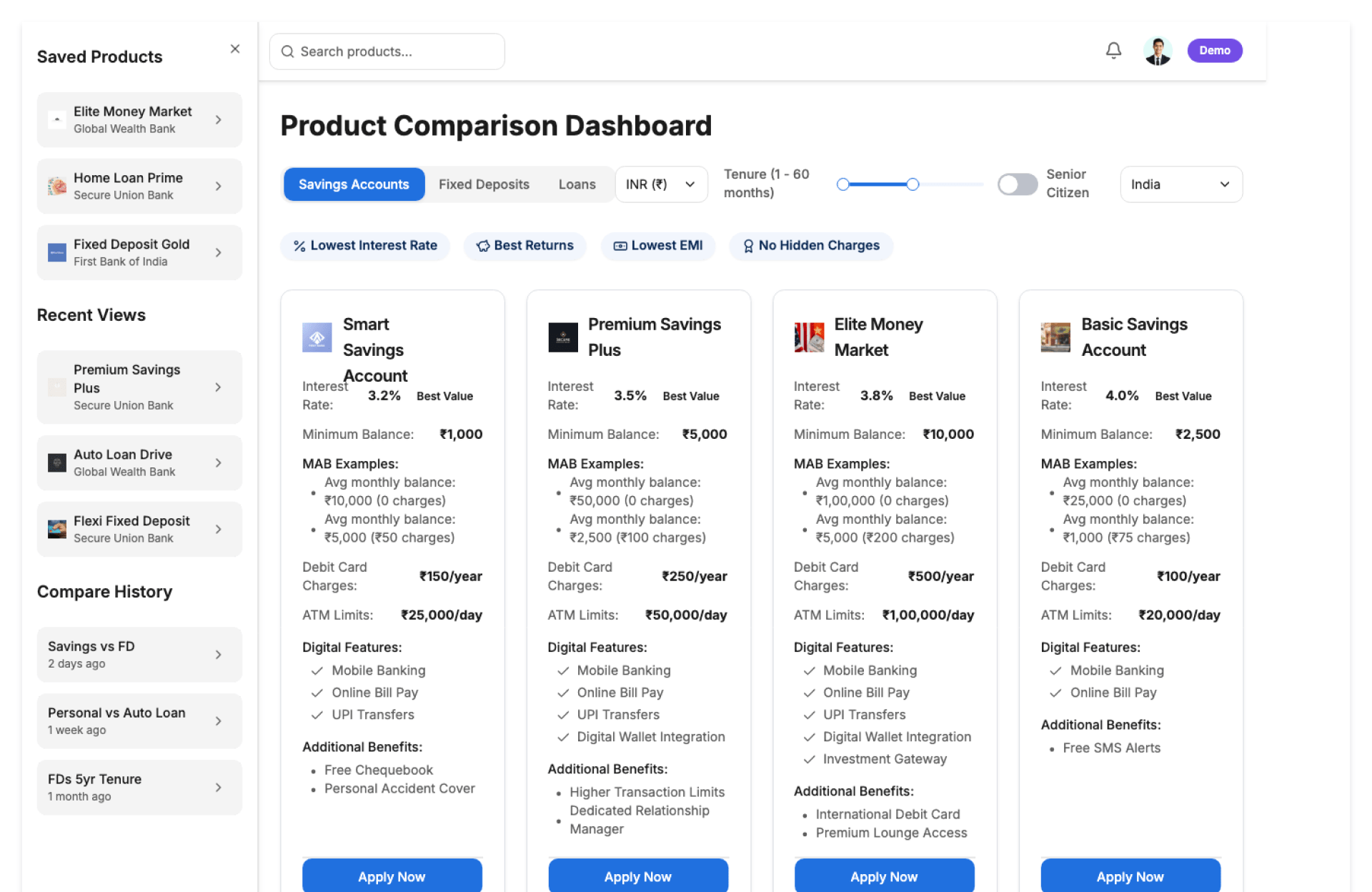Click the Flexi Fixed Deposit thumbnail icon
This screenshot has width=1372, height=892.
click(57, 530)
